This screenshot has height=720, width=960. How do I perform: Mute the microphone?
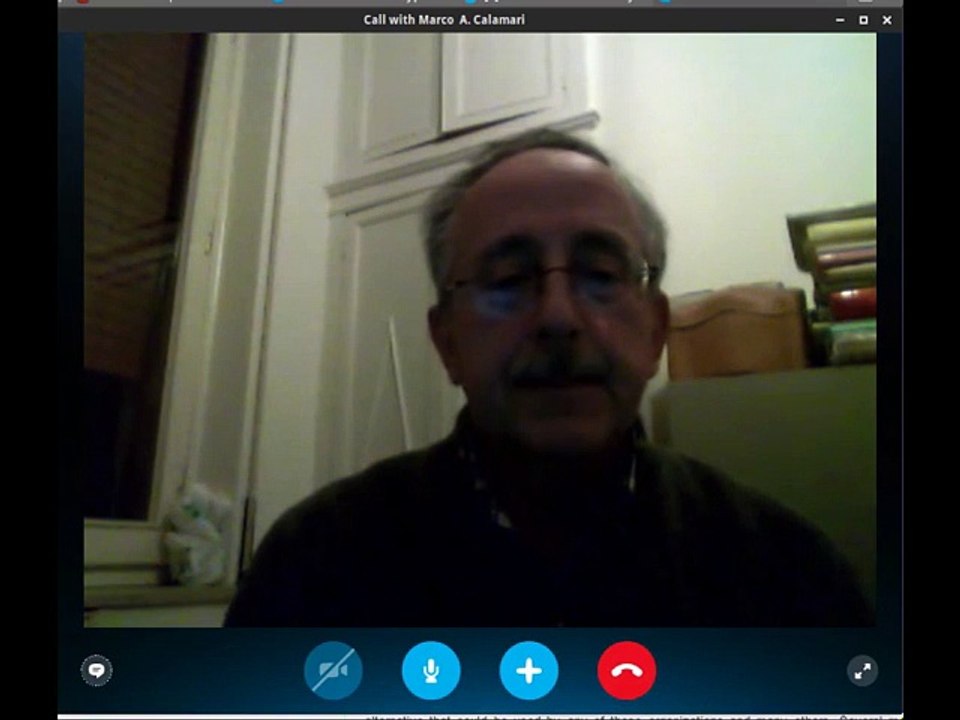(431, 670)
